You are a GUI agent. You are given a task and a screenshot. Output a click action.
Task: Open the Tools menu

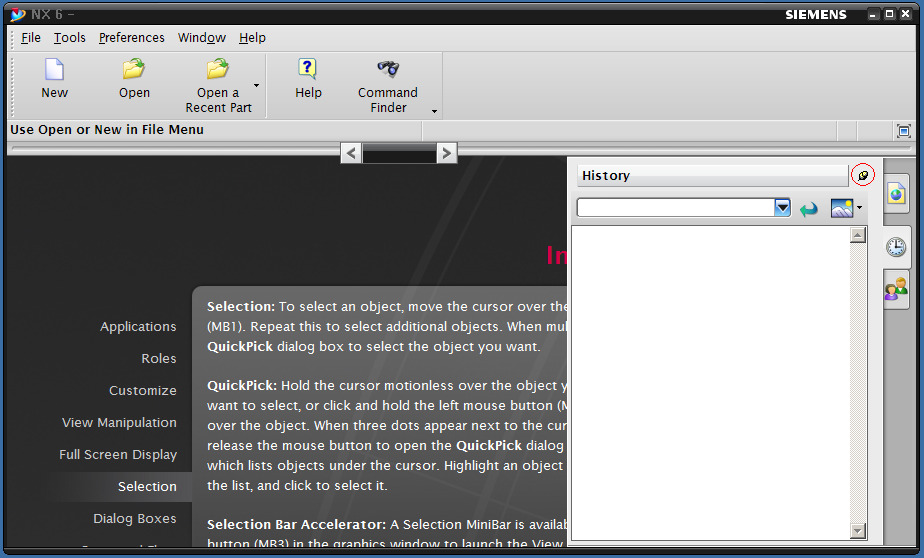click(x=70, y=38)
